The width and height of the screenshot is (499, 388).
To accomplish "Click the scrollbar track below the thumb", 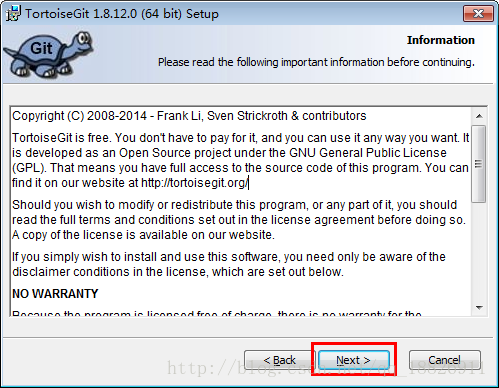I will click(x=479, y=251).
